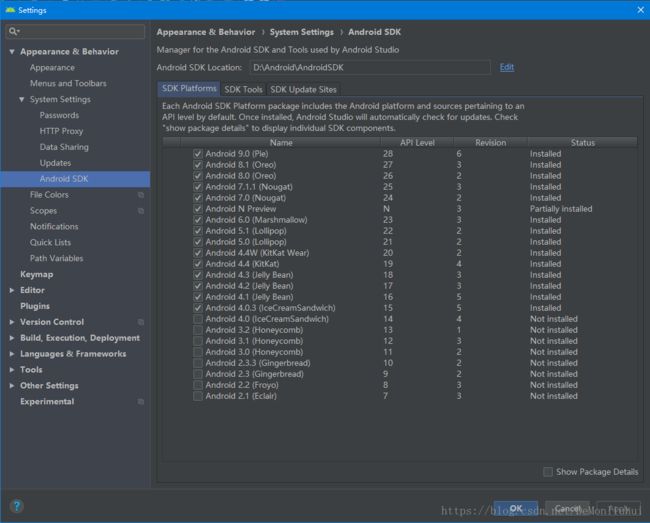Sort table by API Level column header

(417, 143)
